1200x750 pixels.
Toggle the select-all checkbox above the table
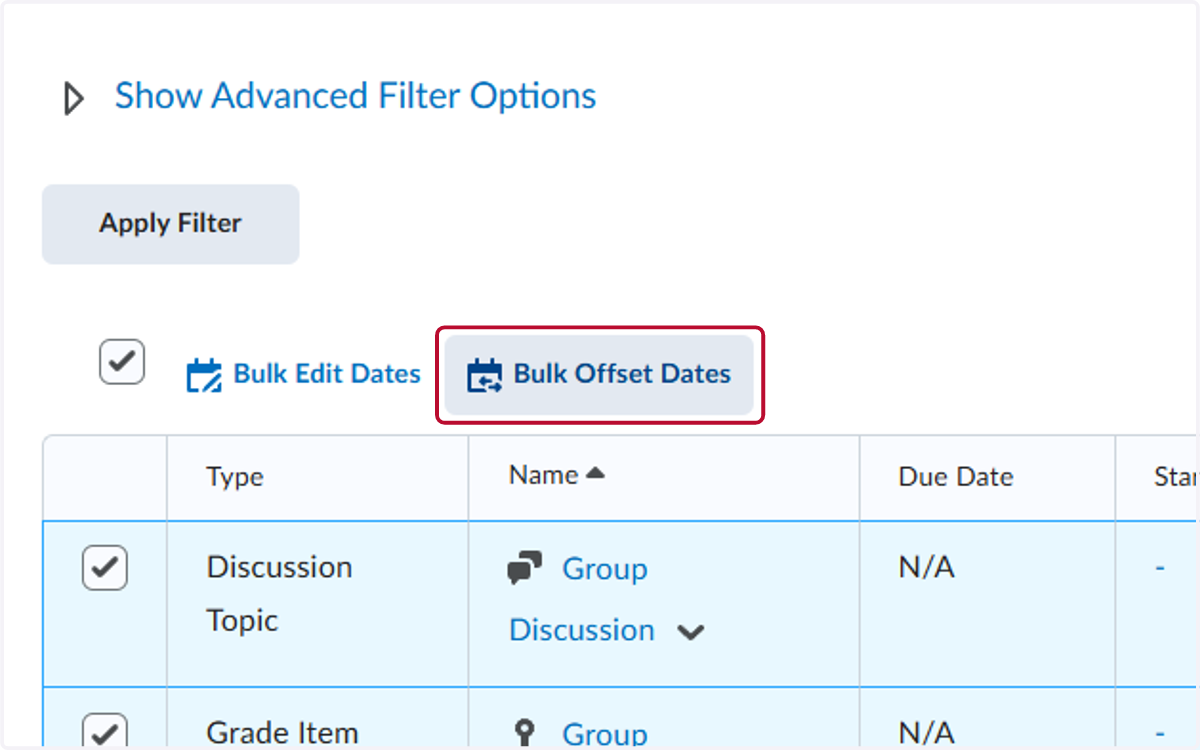tap(122, 362)
